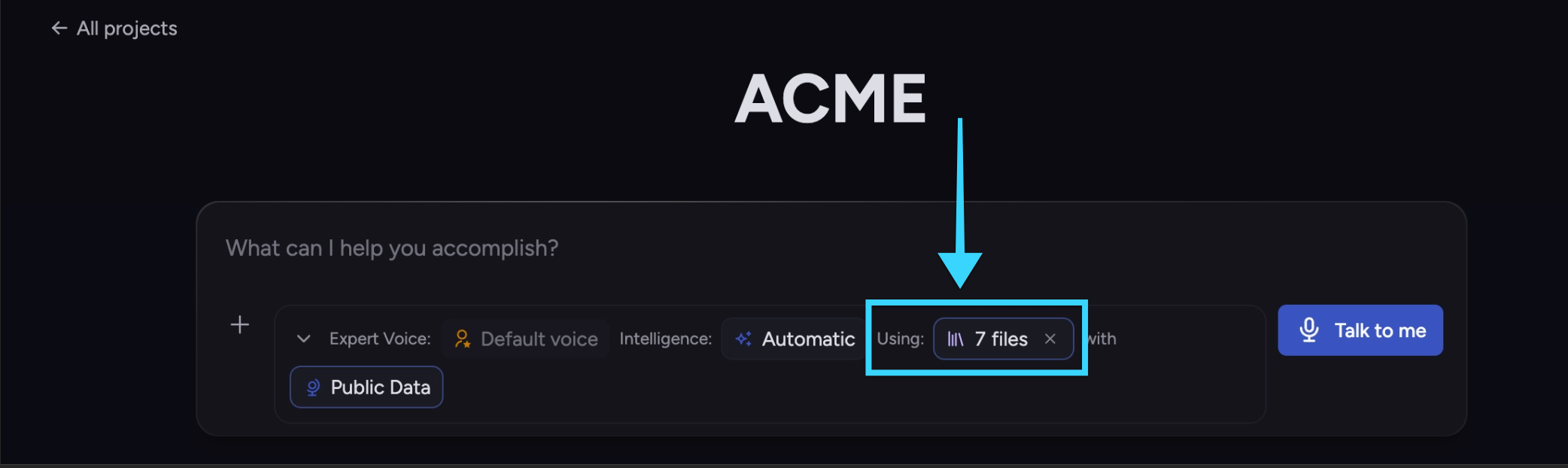Toggle the Public Data chip
The width and height of the screenshot is (1568, 468).
[366, 387]
